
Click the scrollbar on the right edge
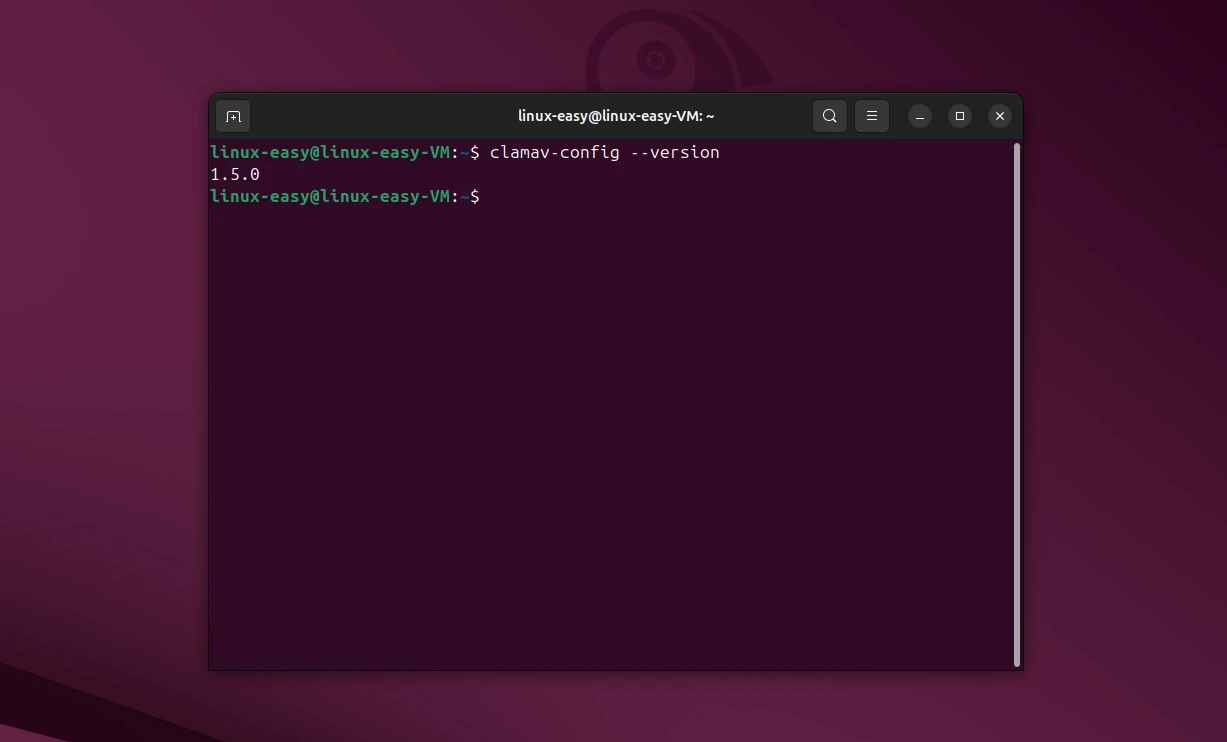pos(1014,400)
